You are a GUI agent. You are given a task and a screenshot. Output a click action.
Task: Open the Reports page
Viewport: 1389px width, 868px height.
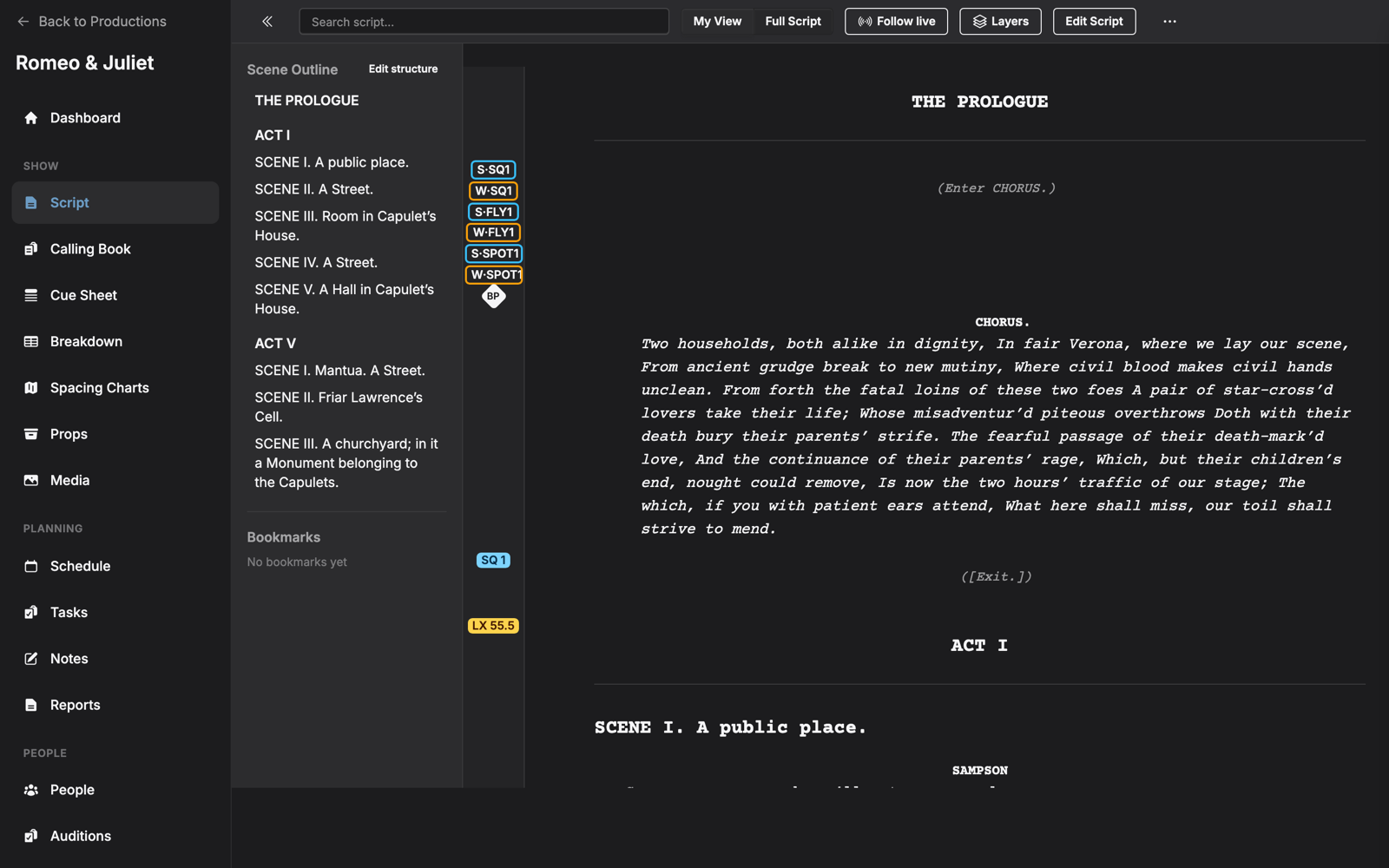115,705
